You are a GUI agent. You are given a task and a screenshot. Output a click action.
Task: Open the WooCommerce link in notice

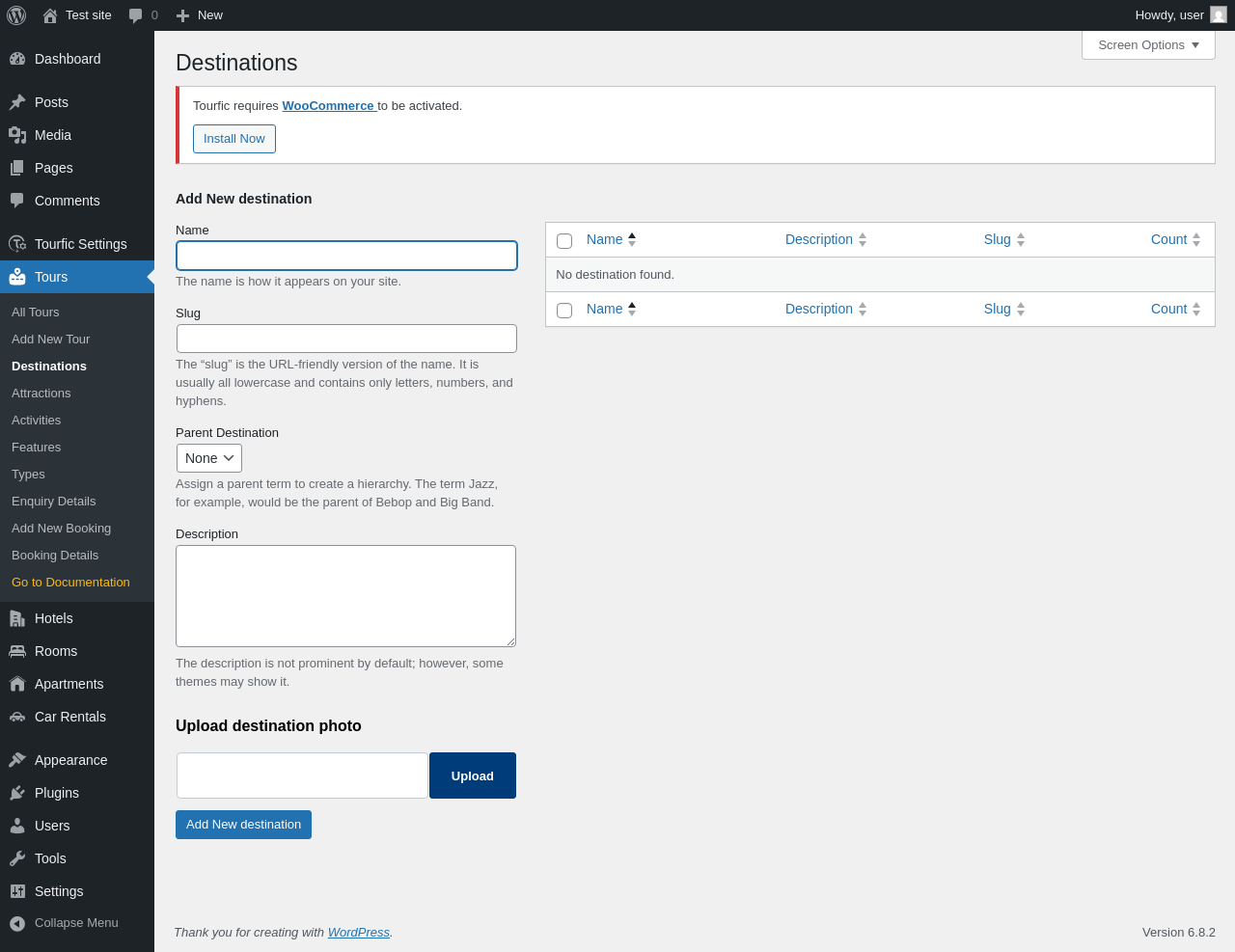[x=328, y=106]
